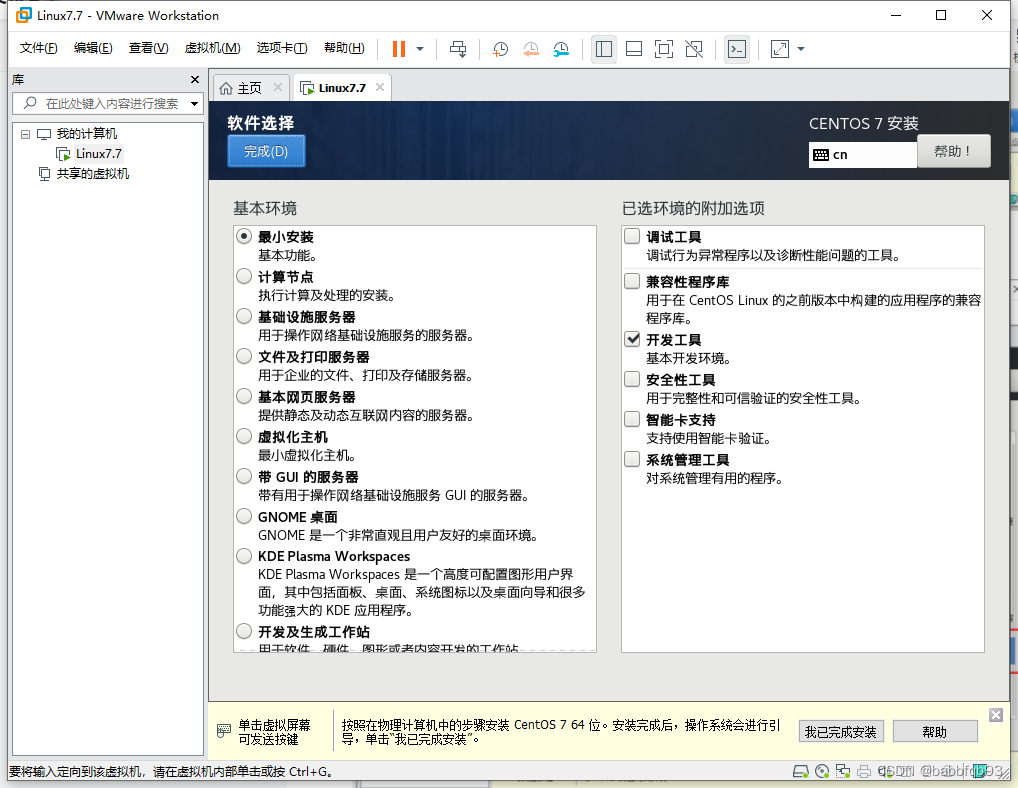The width and height of the screenshot is (1018, 788).
Task: Select Linux7.7 in the library tree
Action: click(98, 154)
